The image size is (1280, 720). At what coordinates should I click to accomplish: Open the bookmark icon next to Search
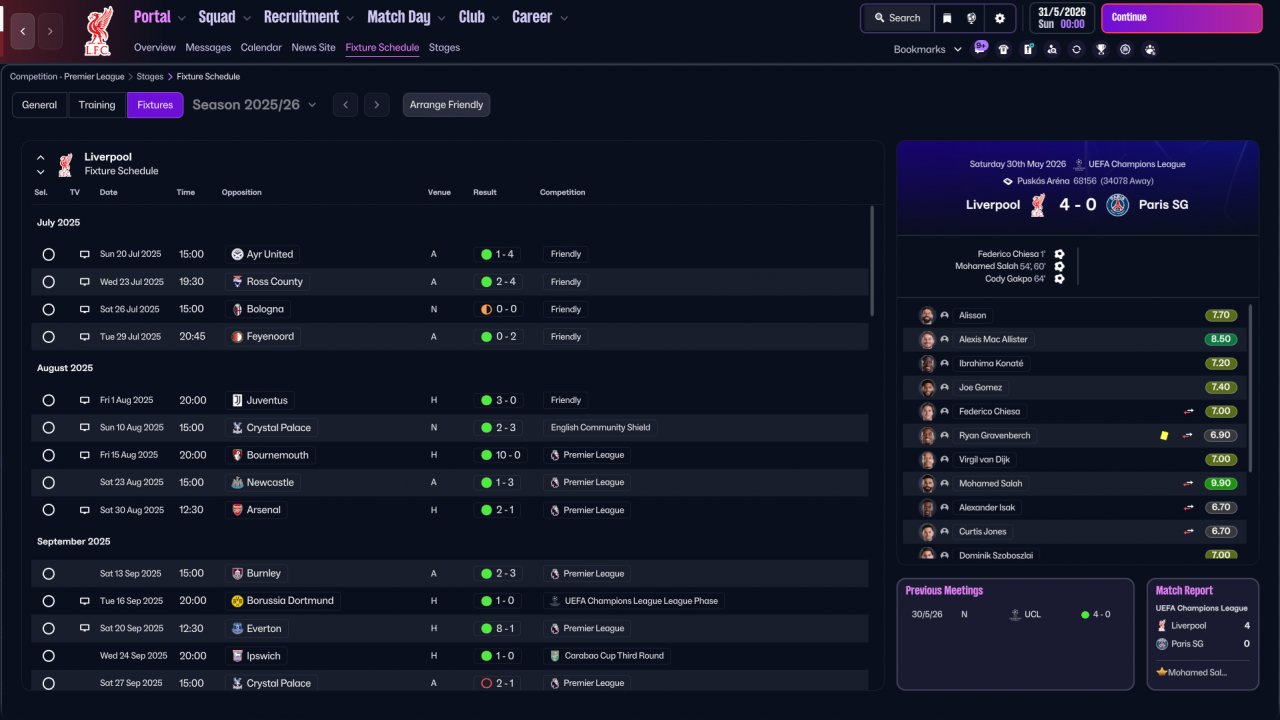tap(947, 18)
